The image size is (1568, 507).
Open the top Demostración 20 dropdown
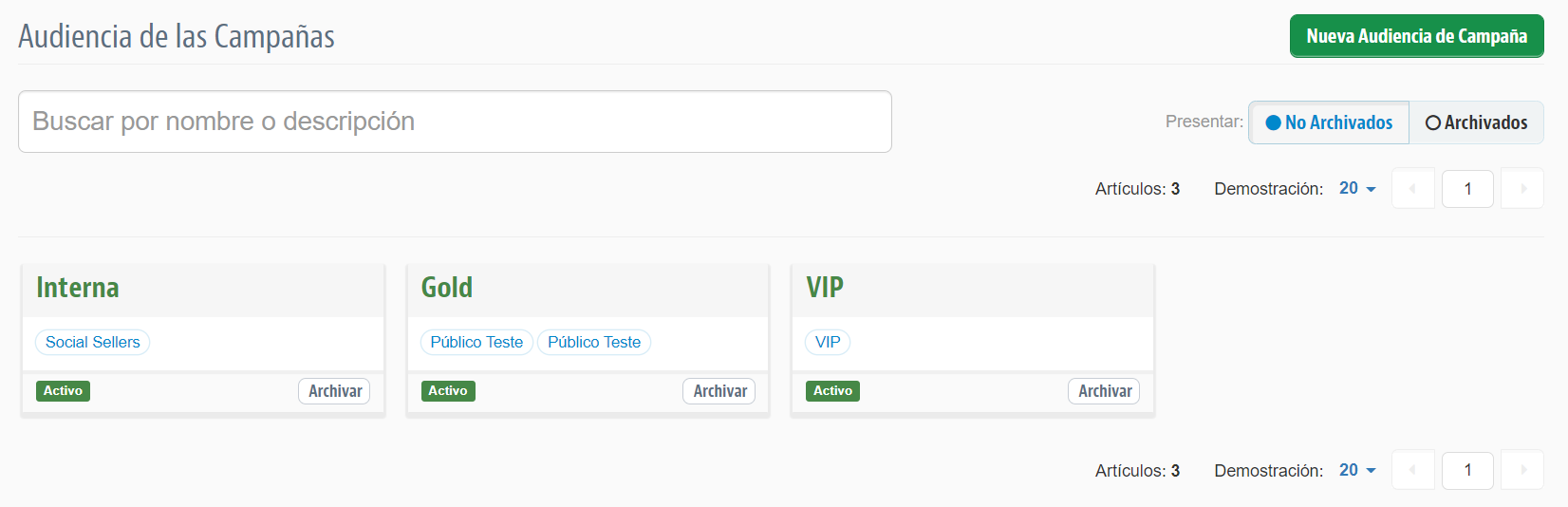click(1357, 189)
